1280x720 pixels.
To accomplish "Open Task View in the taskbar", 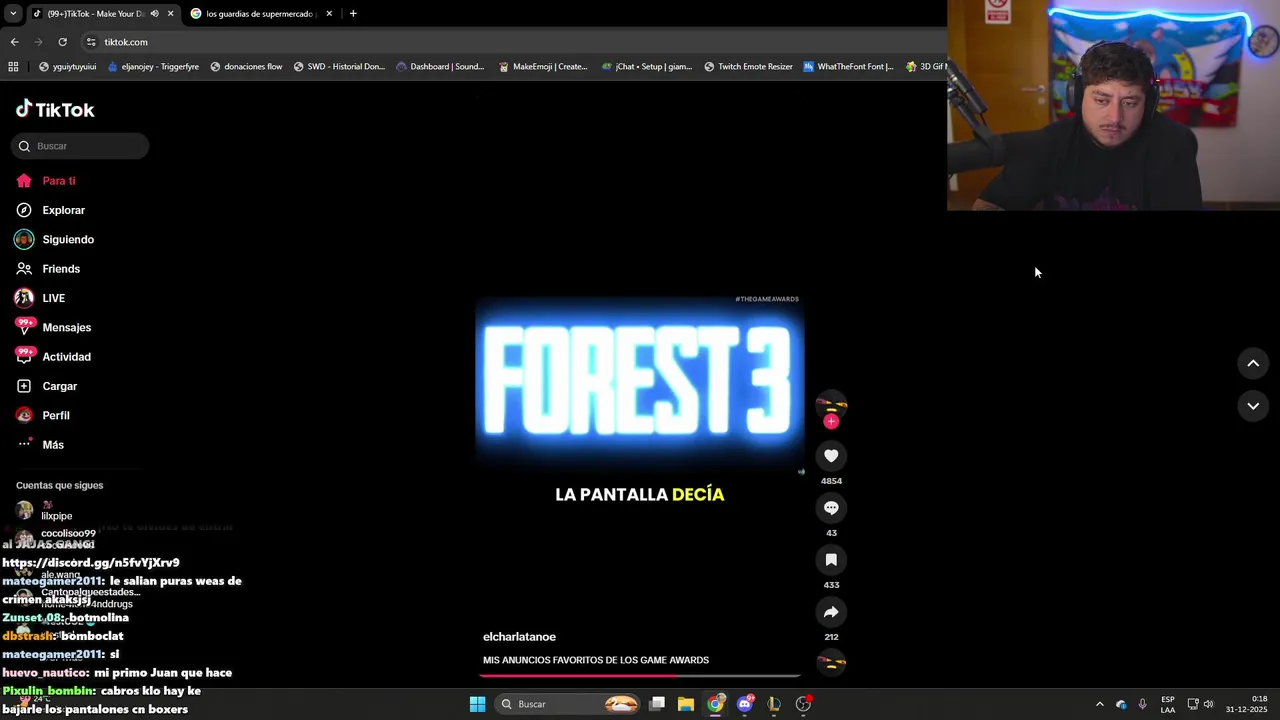I will pos(657,704).
